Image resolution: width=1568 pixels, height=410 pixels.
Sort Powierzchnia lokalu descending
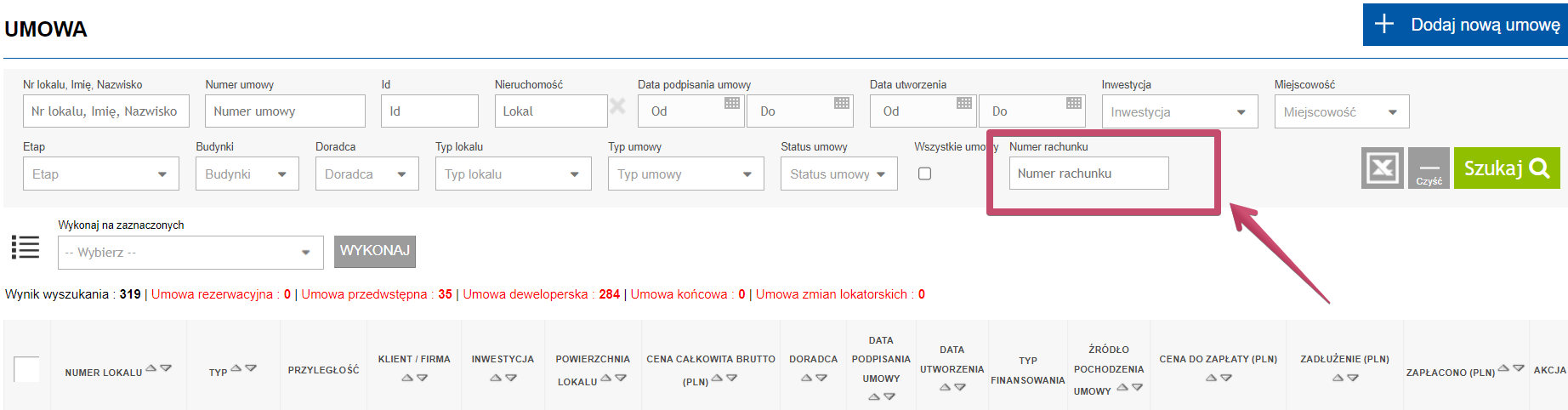pos(621,378)
